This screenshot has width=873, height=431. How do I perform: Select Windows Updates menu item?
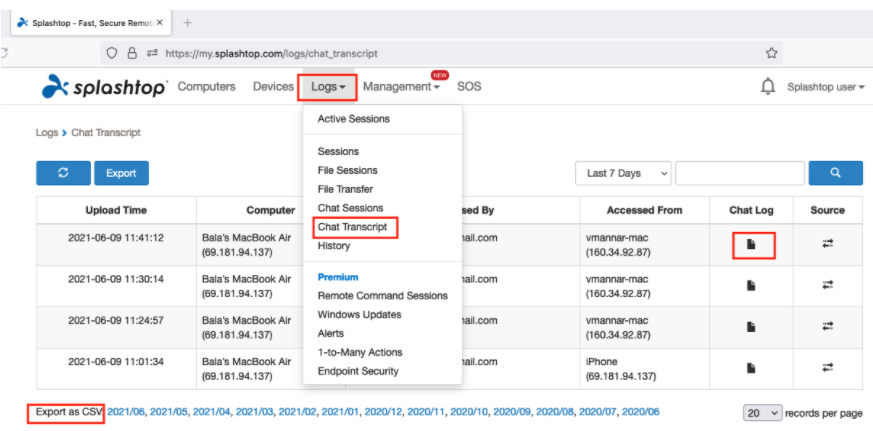coord(359,315)
